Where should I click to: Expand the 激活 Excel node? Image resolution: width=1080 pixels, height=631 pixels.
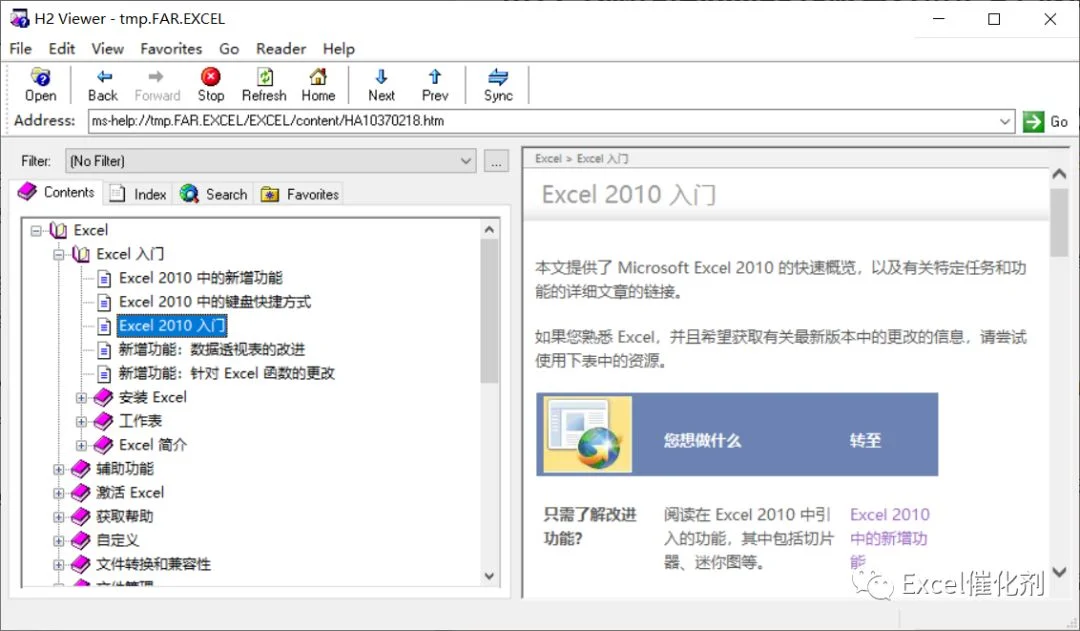coord(59,493)
